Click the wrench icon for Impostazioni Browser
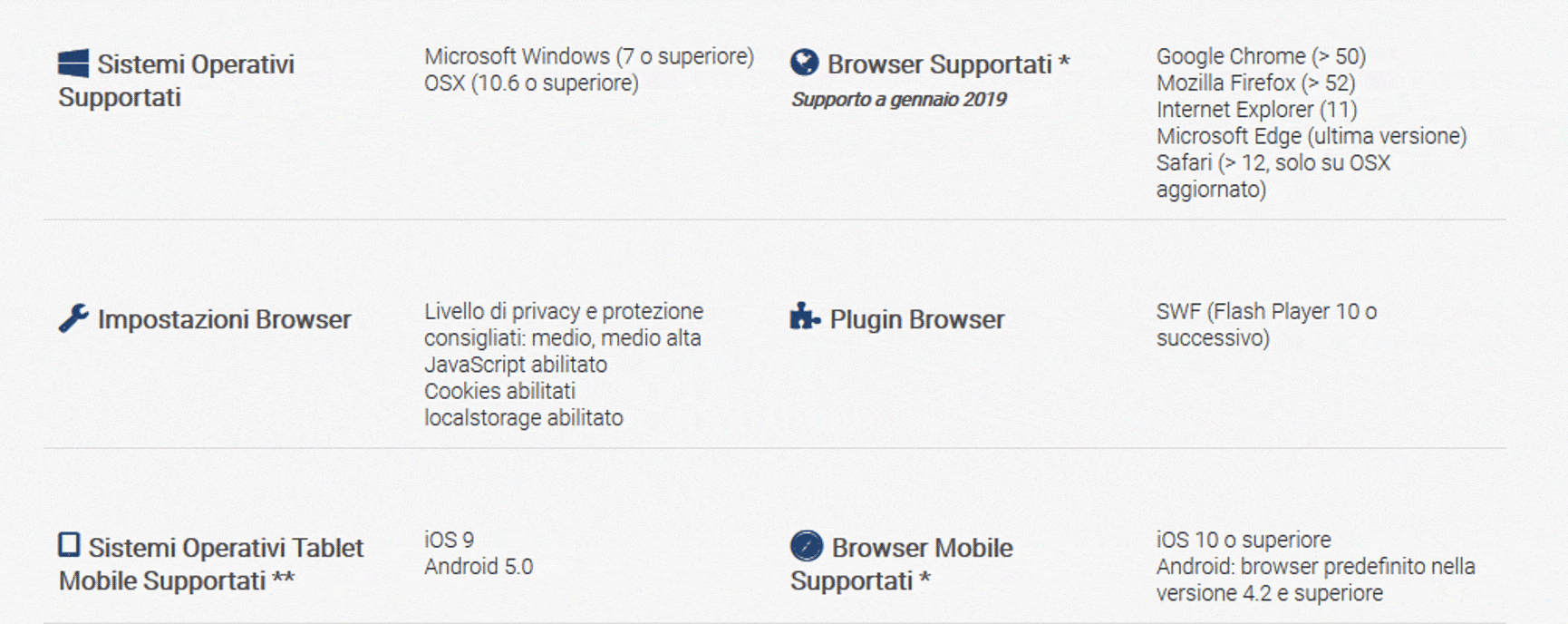Screen dimensions: 1568x624 click(73, 318)
